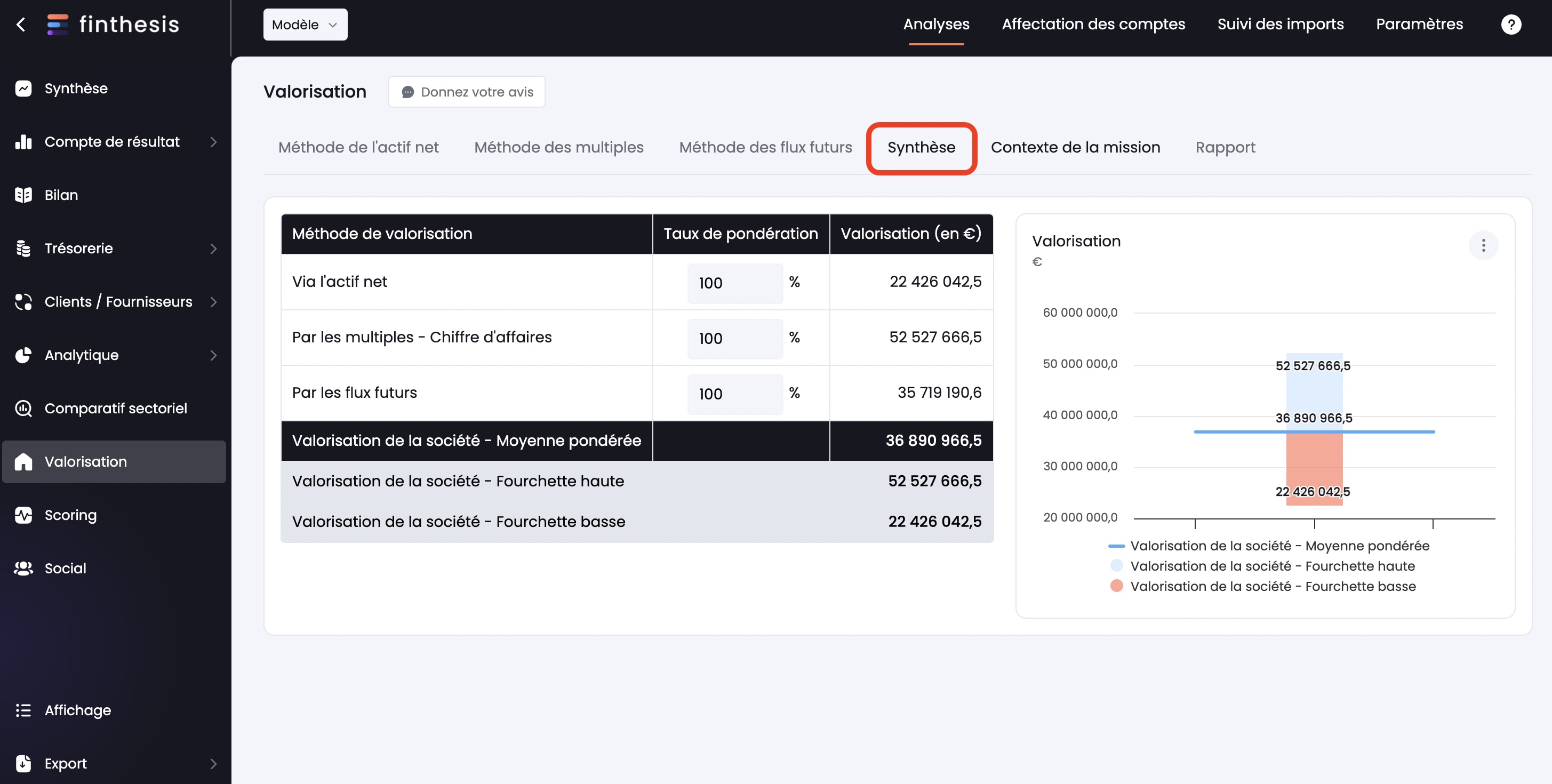Click the light blue Fourchette haute bar

click(x=1314, y=391)
